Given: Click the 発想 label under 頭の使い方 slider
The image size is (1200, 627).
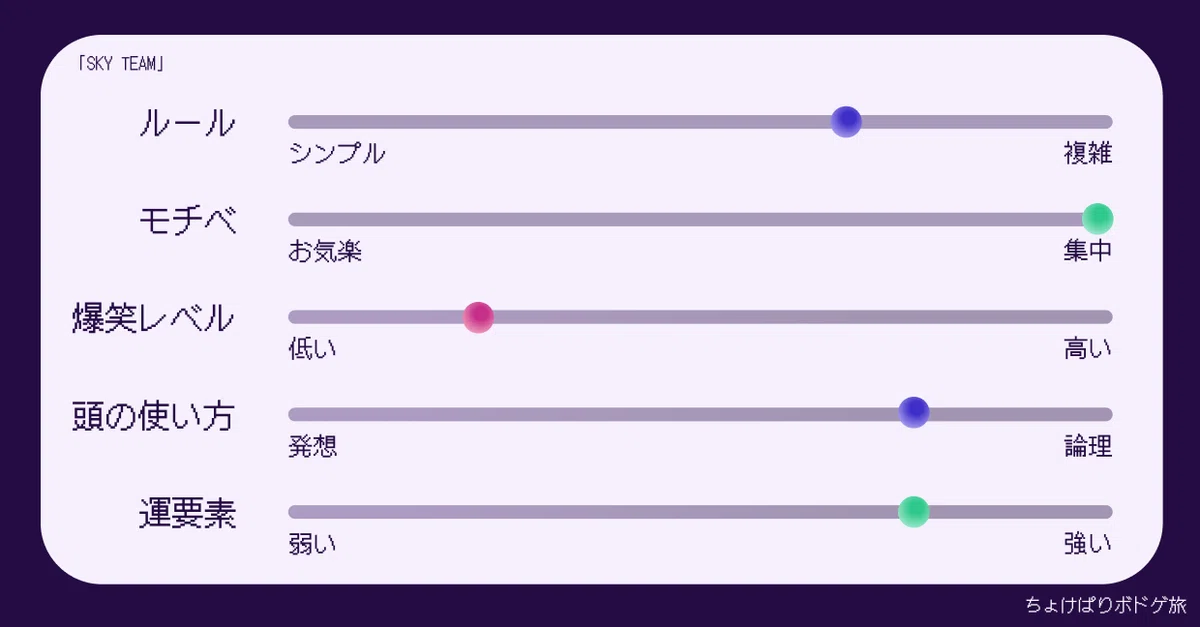Looking at the screenshot, I should coord(313,446).
